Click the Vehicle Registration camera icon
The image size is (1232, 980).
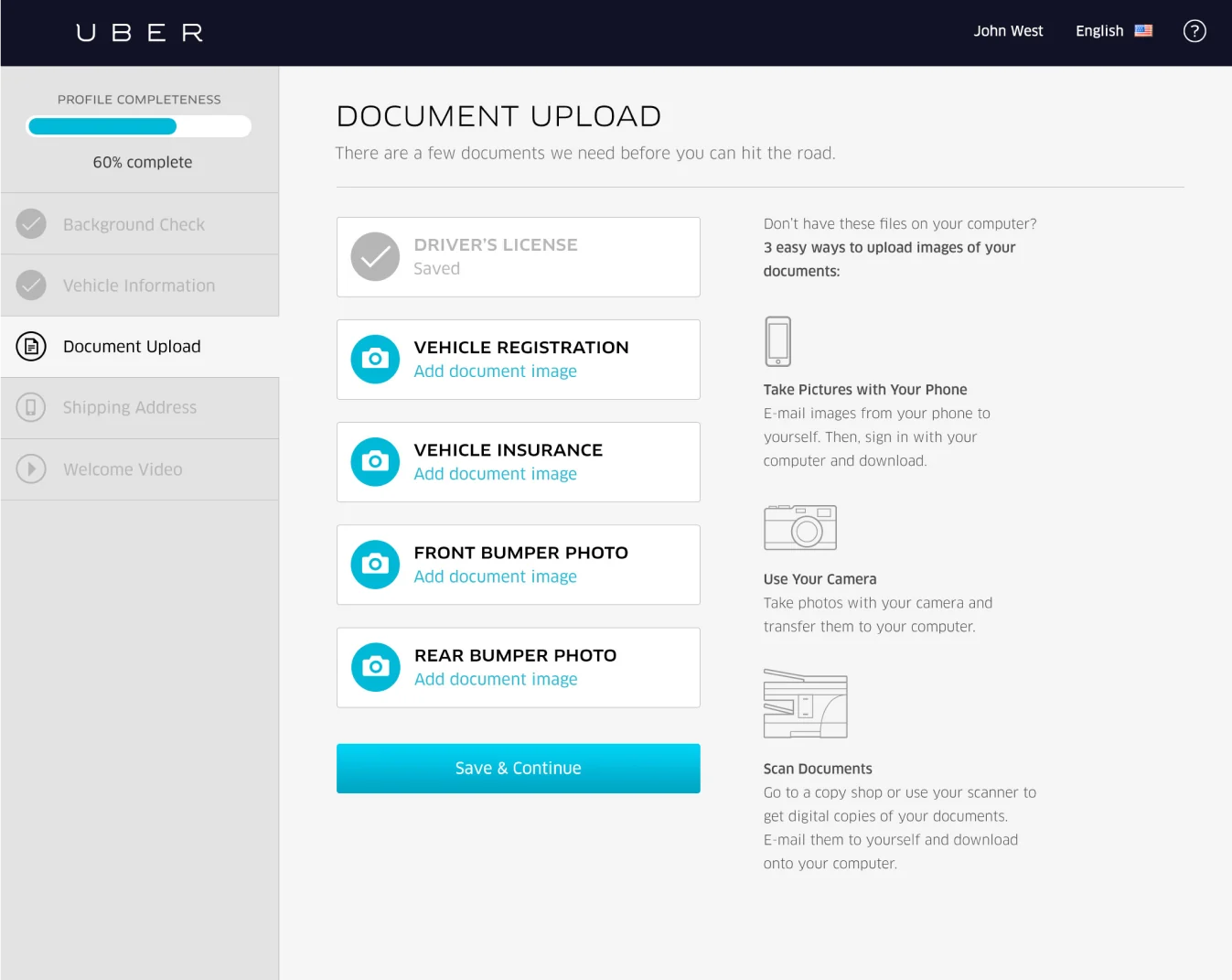(x=375, y=360)
